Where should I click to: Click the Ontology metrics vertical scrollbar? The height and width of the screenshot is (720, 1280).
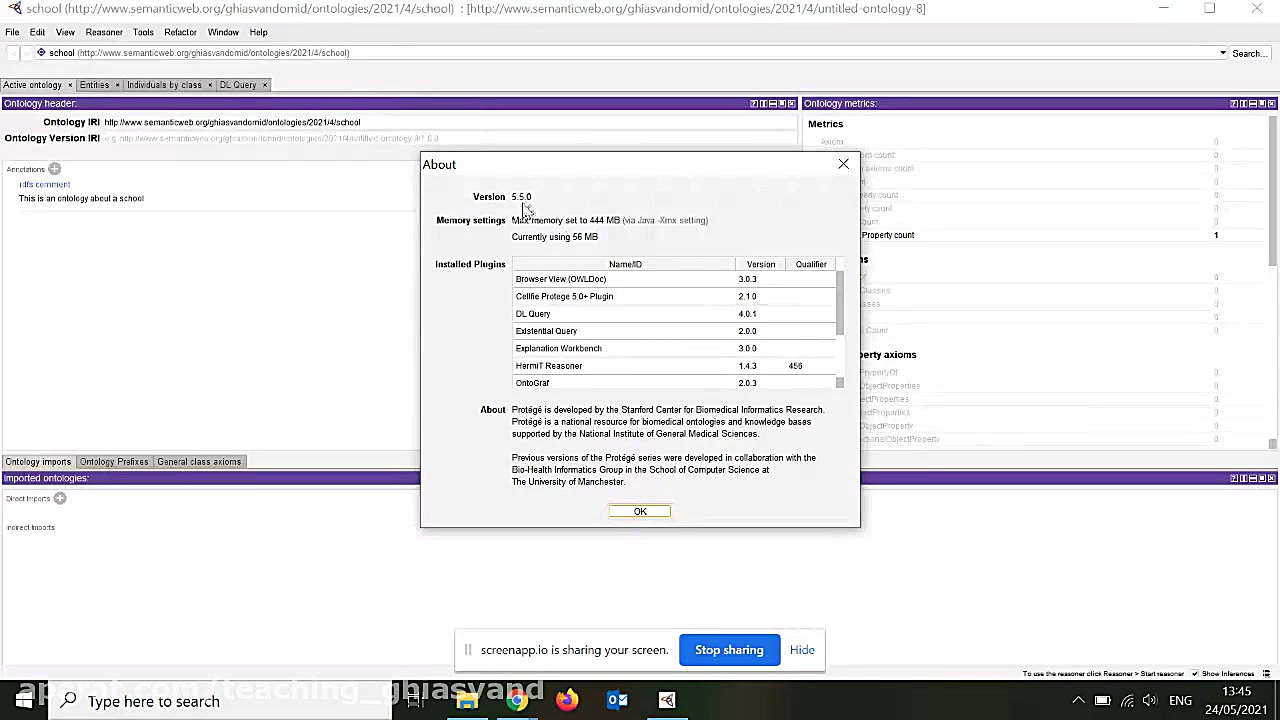[x=1272, y=190]
